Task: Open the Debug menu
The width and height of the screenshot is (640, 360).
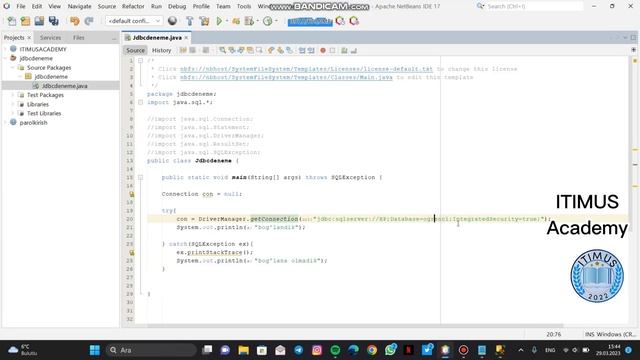Action: click(x=177, y=7)
